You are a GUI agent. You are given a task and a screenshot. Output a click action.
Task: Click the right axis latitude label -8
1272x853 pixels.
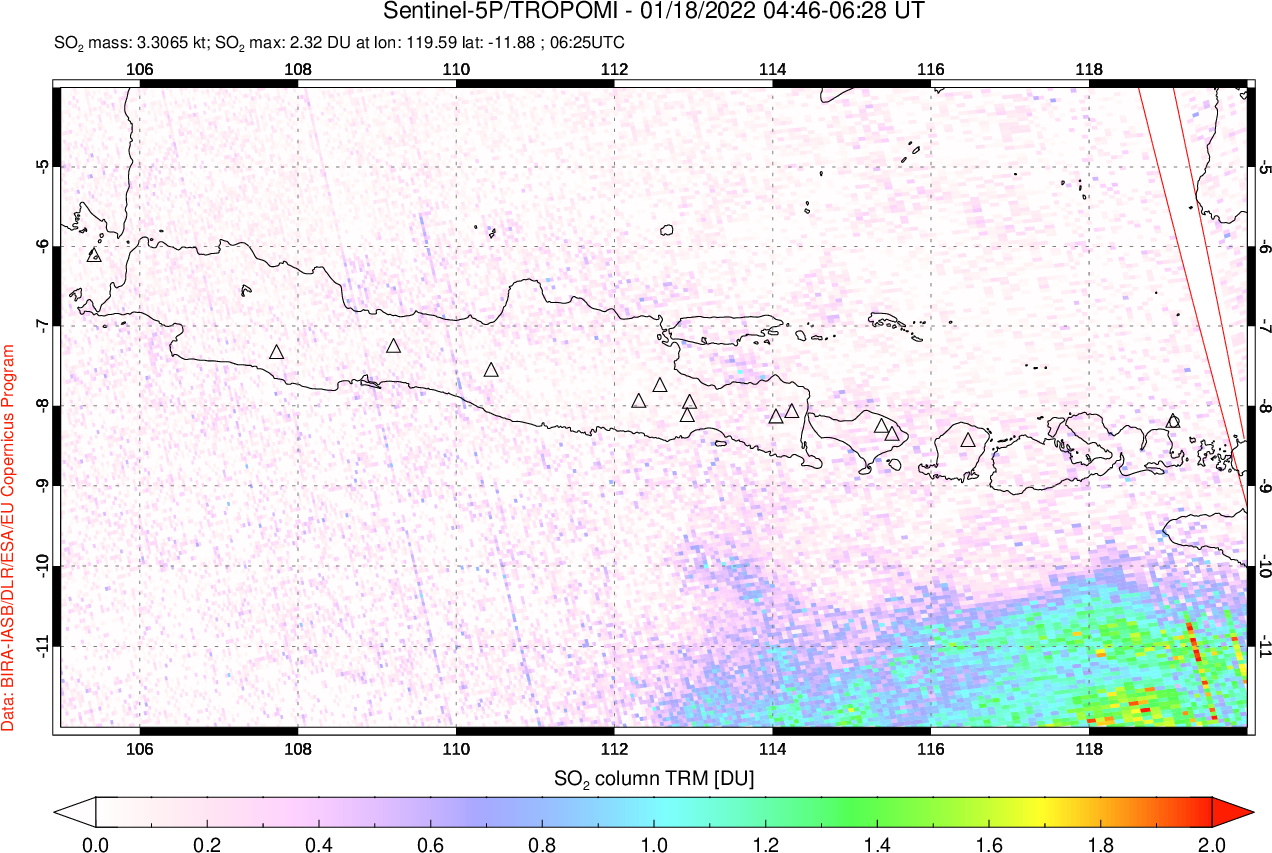click(1265, 406)
